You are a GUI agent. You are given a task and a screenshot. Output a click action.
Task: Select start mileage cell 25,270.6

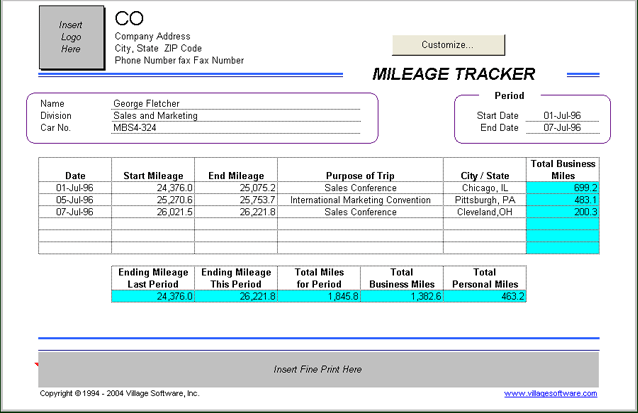[153, 200]
